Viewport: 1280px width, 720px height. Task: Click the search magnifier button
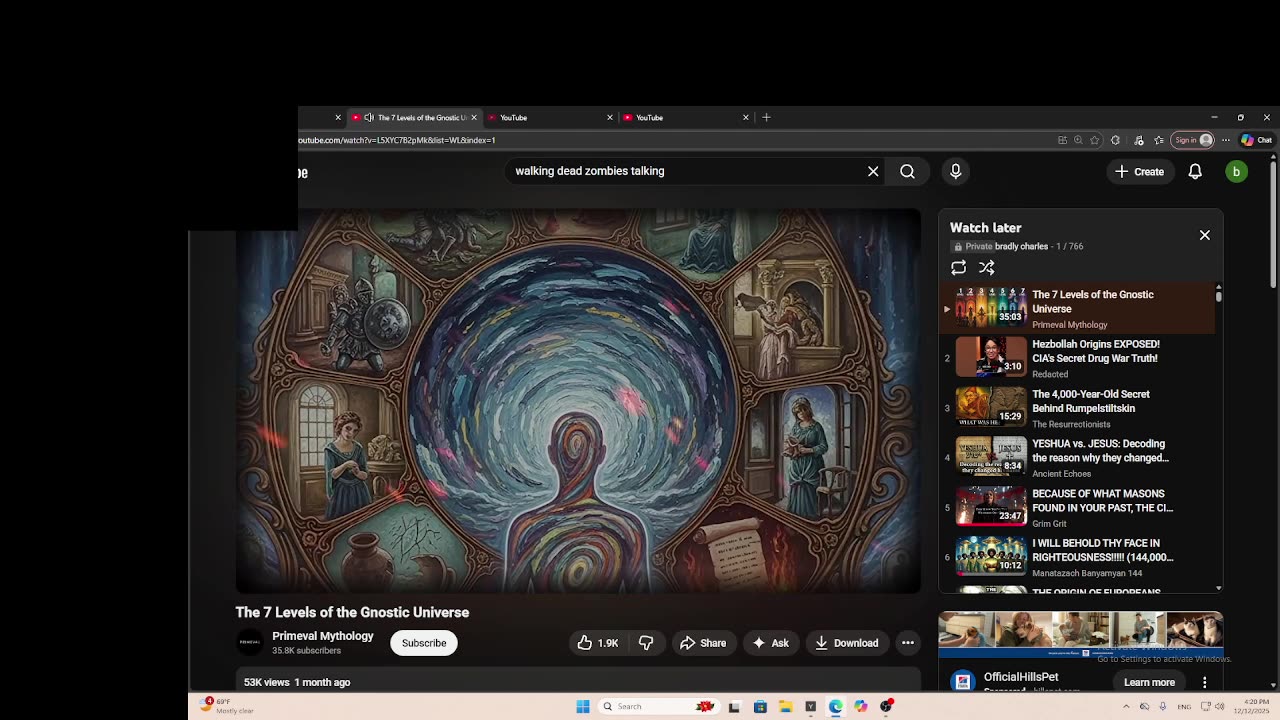pyautogui.click(x=907, y=171)
